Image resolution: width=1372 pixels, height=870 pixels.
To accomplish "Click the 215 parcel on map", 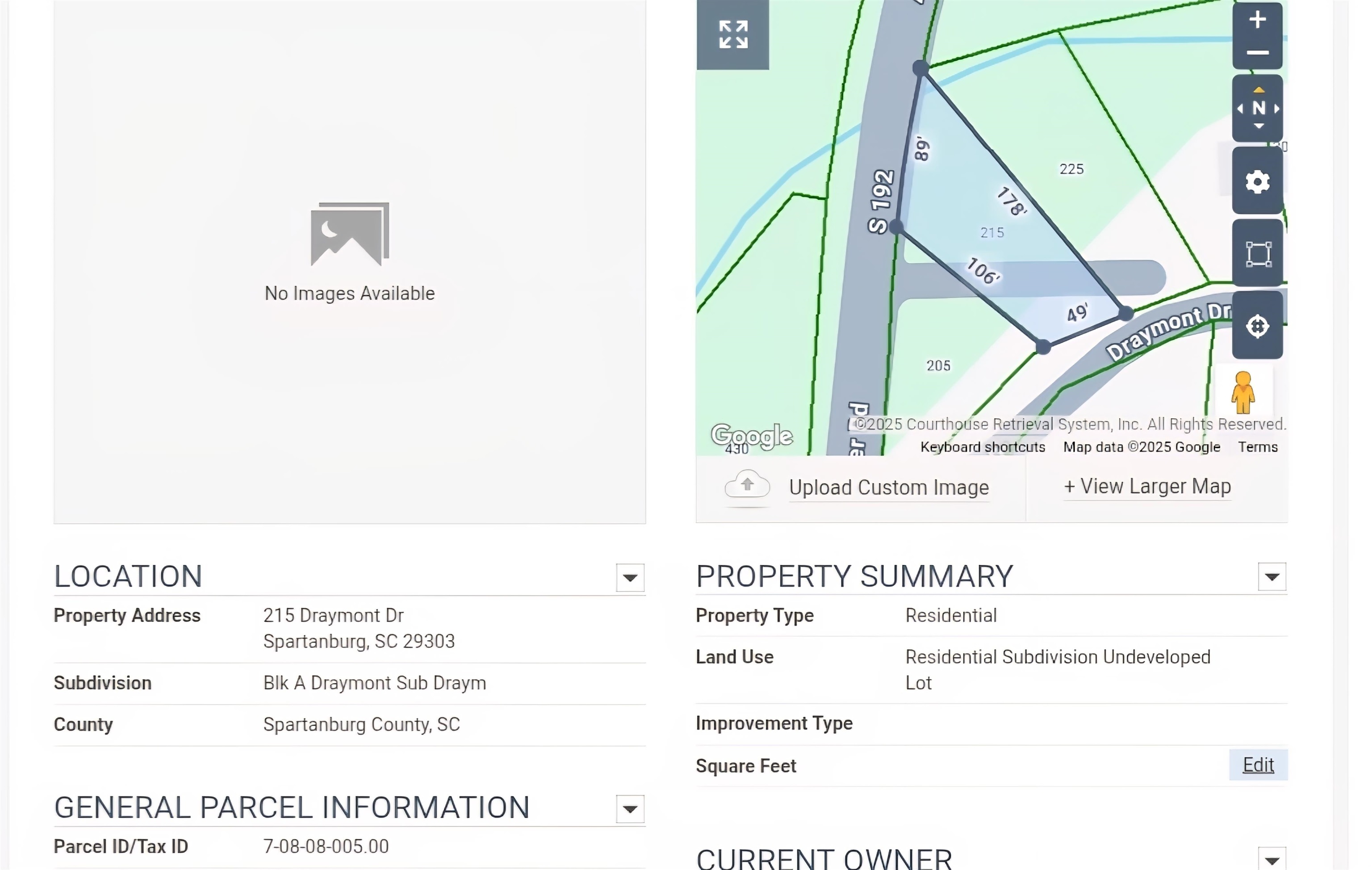I will (x=991, y=233).
